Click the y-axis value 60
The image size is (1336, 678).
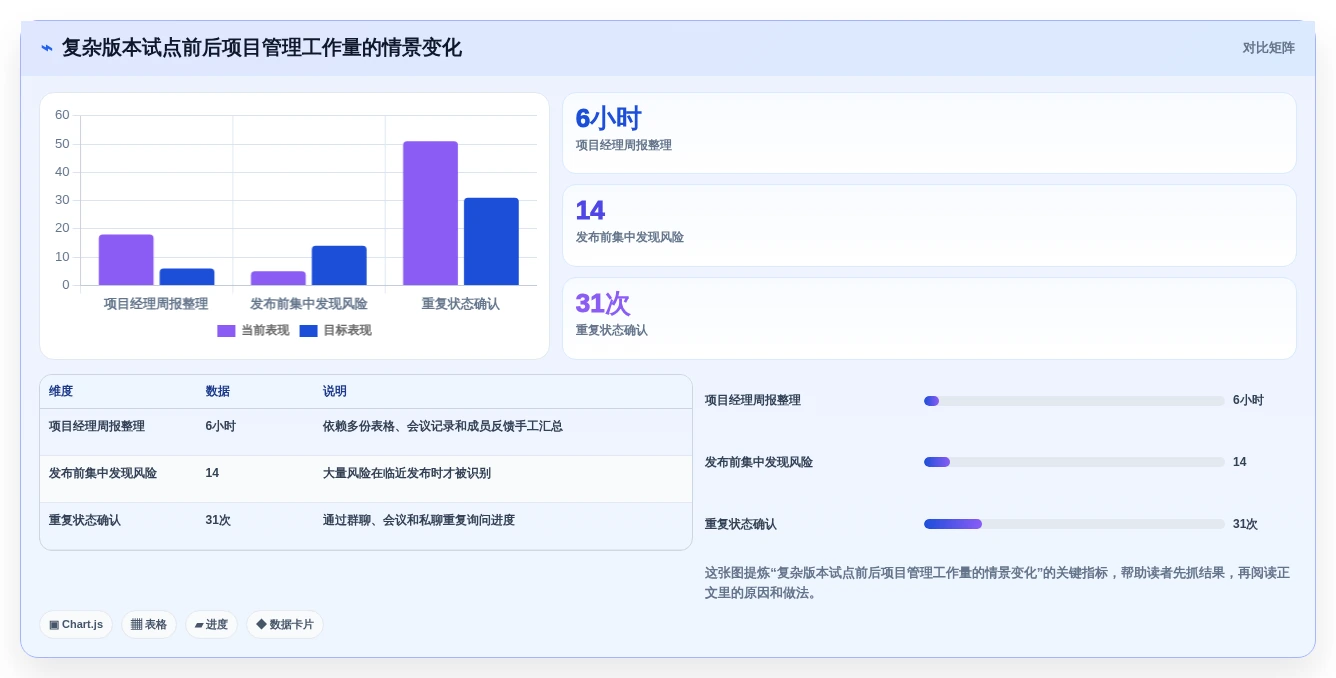tap(62, 115)
